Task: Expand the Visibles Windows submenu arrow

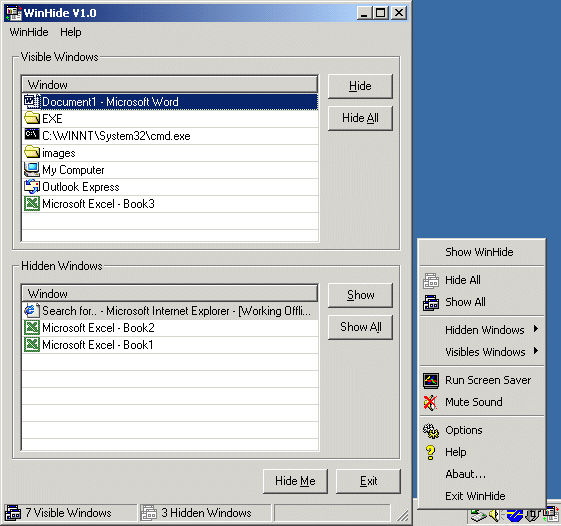Action: [536, 351]
